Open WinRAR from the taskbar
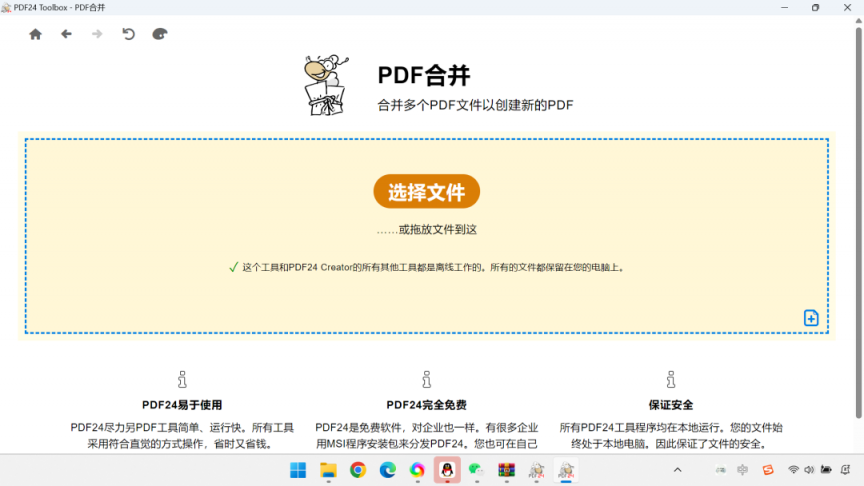The width and height of the screenshot is (864, 486). pos(507,470)
